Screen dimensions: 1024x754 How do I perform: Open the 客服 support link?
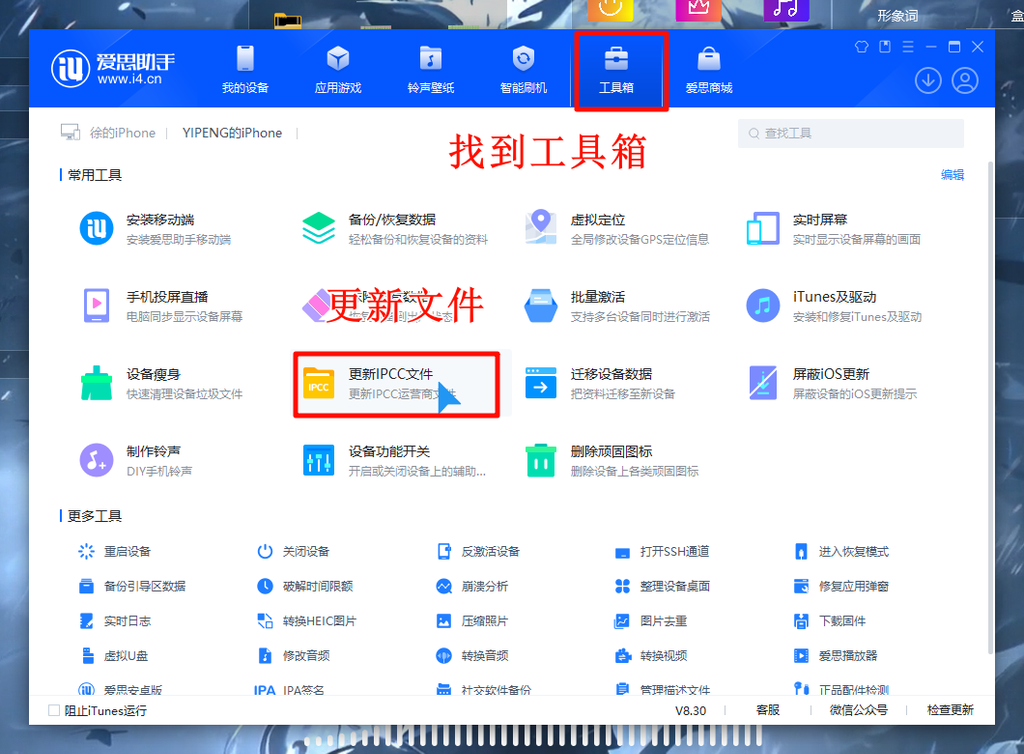coord(767,710)
